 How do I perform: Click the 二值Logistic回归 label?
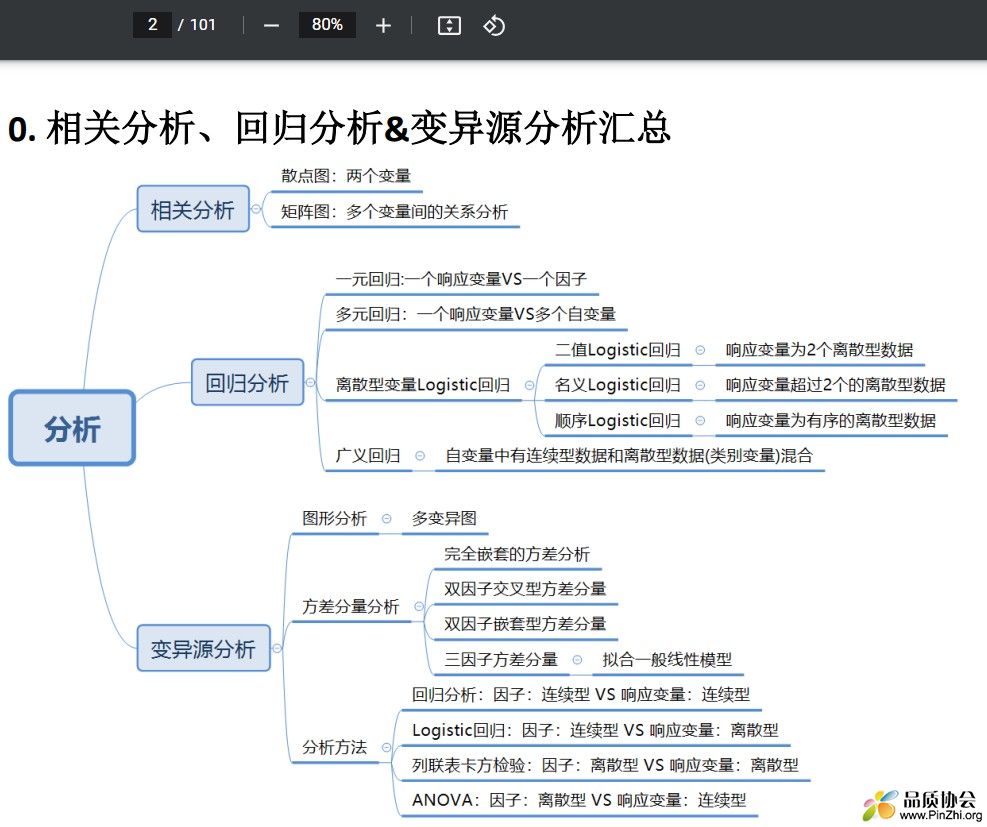click(618, 350)
